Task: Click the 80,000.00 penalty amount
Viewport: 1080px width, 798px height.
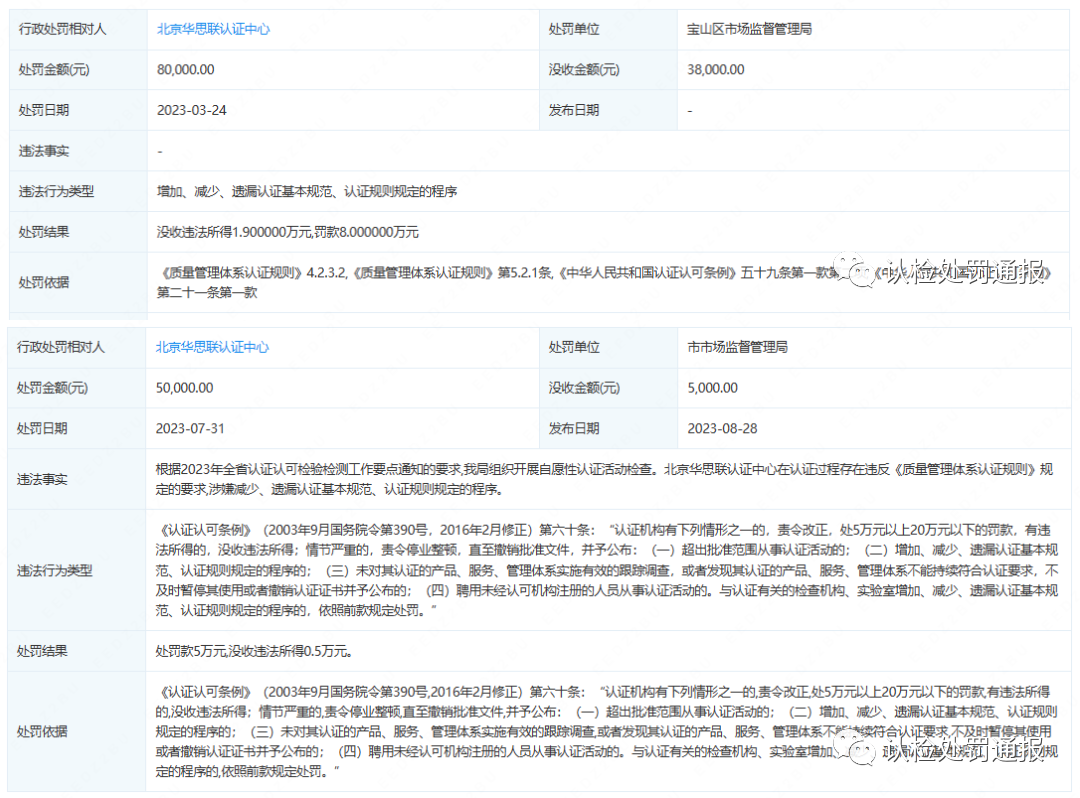Action: pos(185,69)
